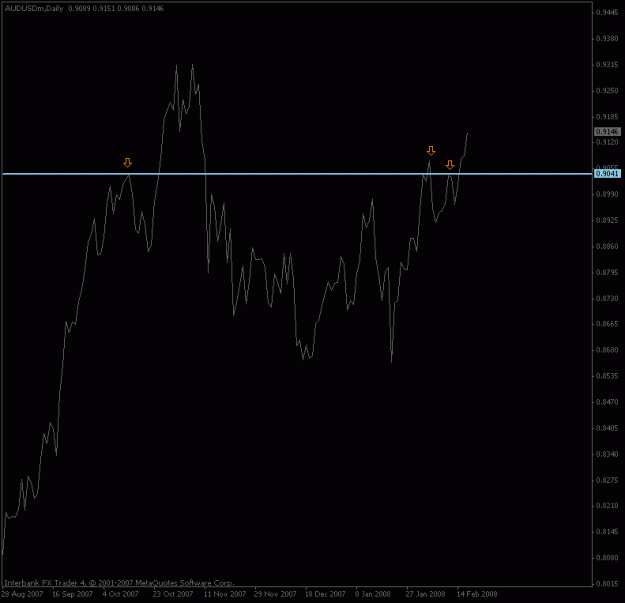
Task: Click the 23 Oct 2007 date label
Action: (173, 594)
